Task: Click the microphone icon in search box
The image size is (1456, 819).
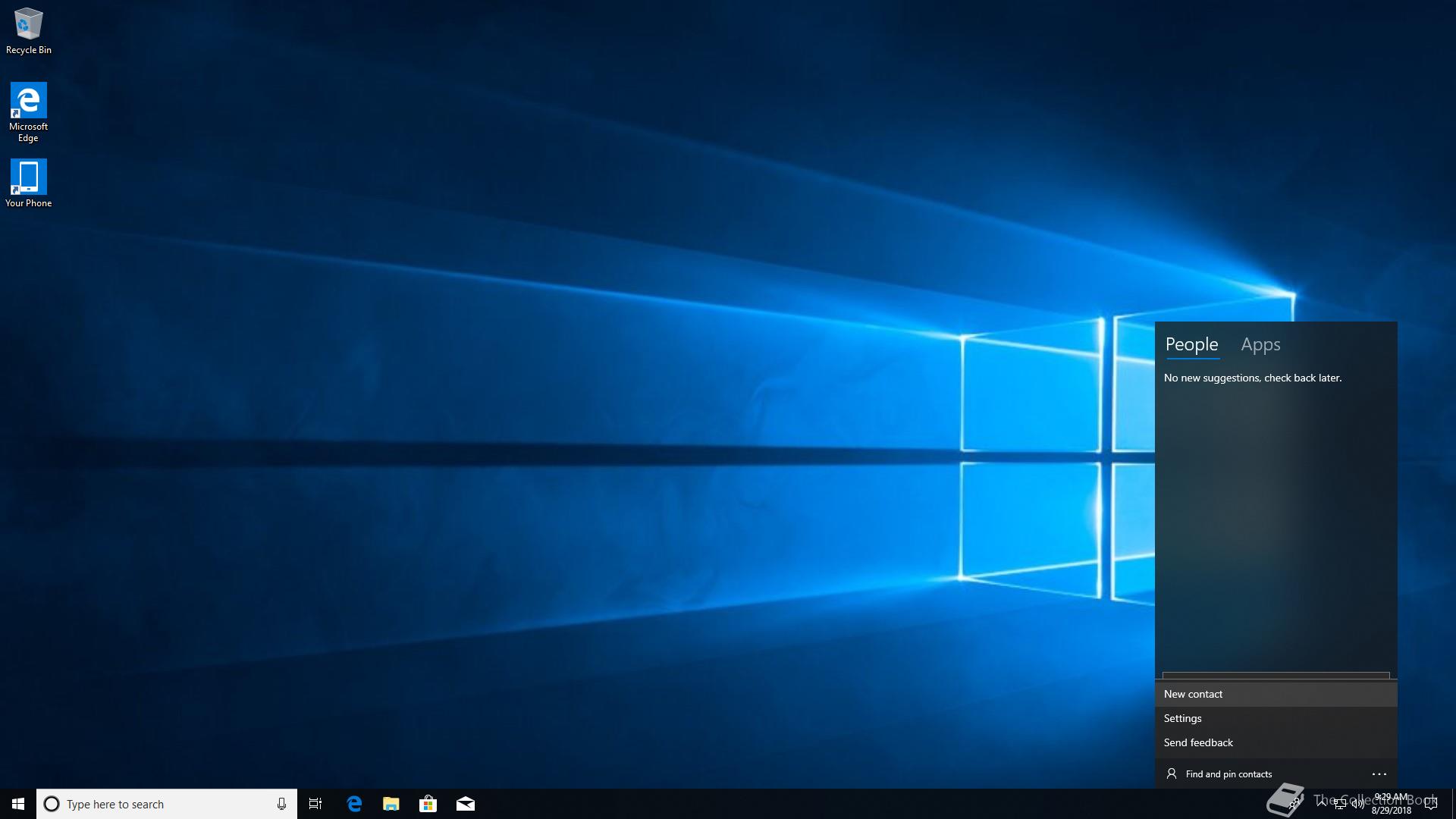Action: [x=281, y=804]
